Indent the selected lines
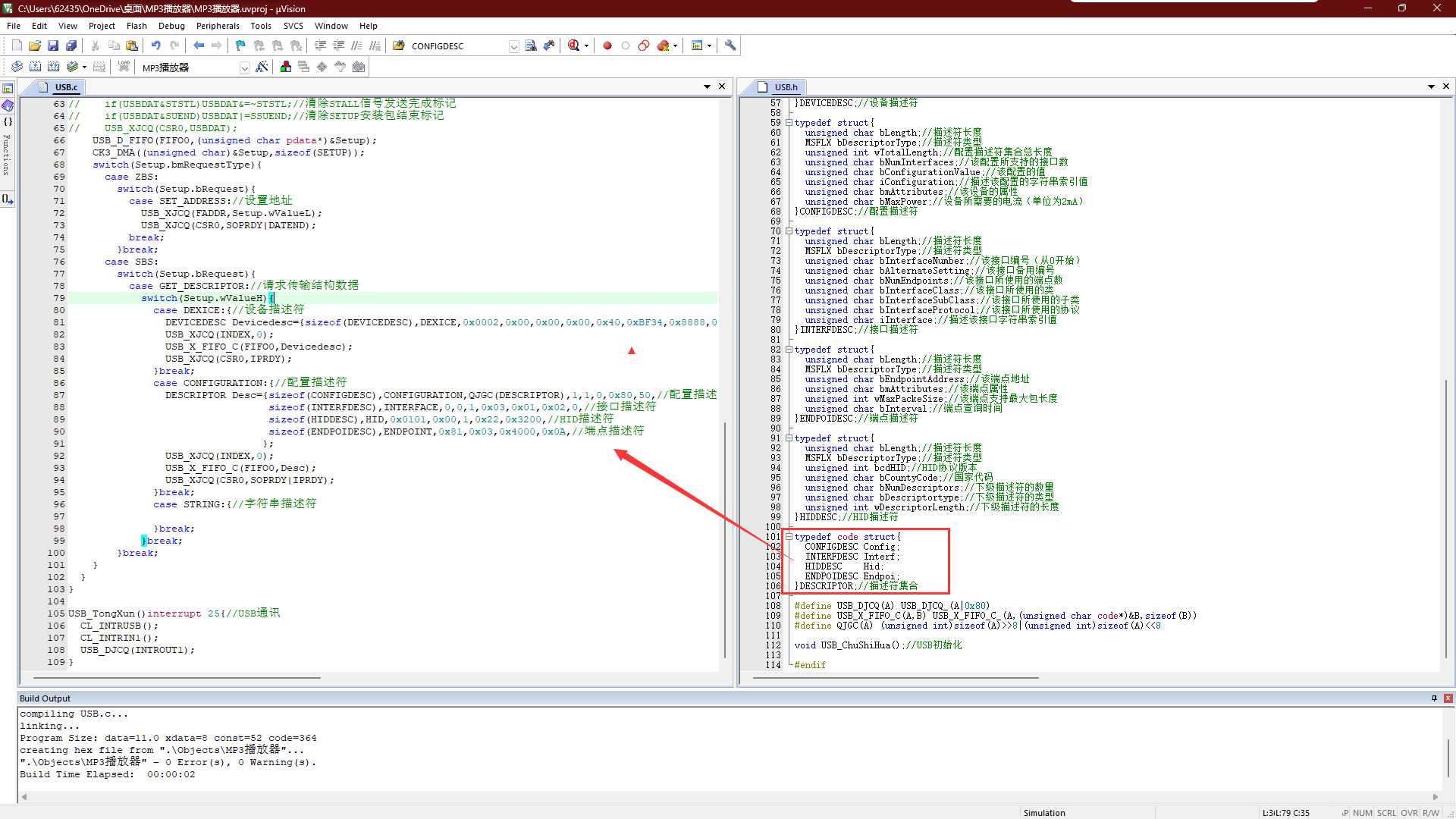The height and width of the screenshot is (819, 1456). point(320,45)
